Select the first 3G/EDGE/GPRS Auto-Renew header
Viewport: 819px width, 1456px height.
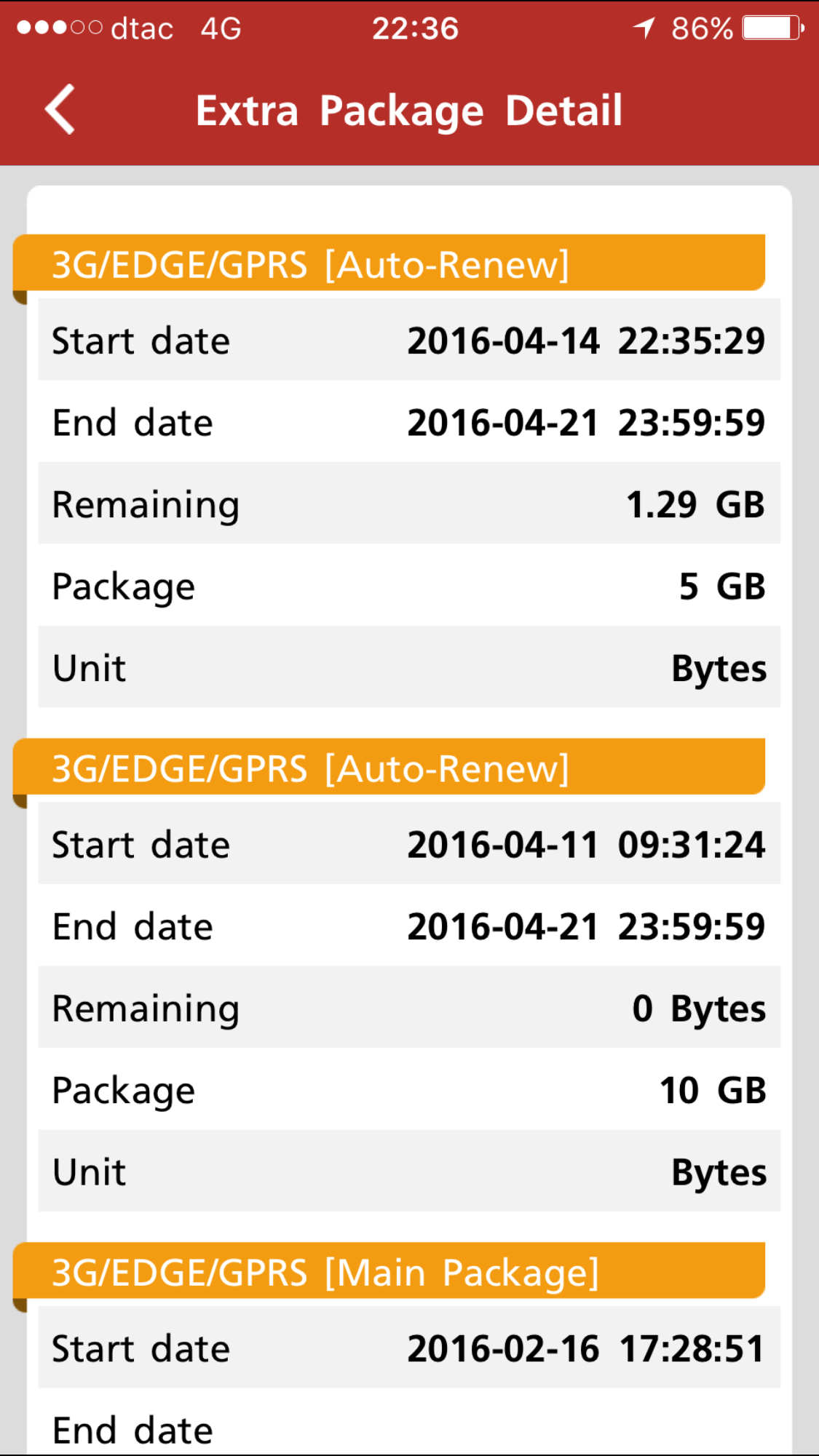point(389,264)
